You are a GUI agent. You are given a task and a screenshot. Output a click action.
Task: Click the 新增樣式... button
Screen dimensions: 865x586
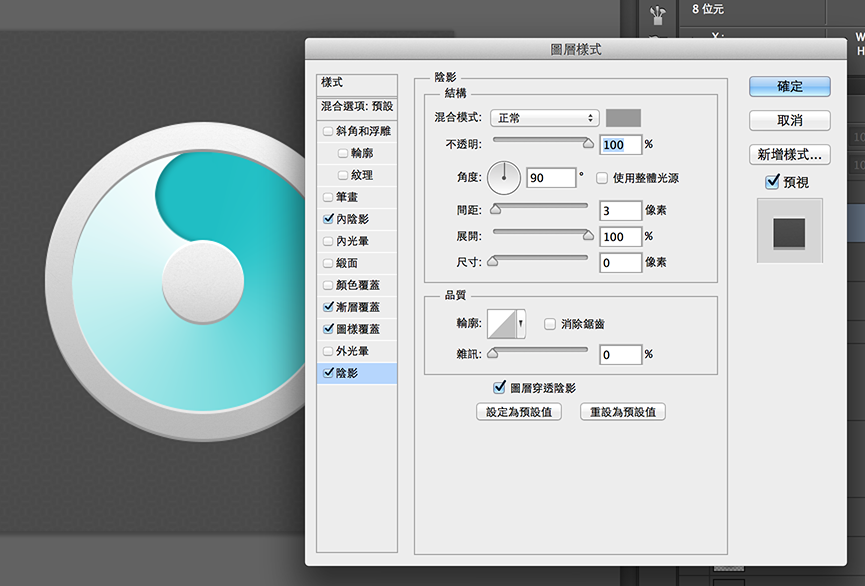click(789, 155)
